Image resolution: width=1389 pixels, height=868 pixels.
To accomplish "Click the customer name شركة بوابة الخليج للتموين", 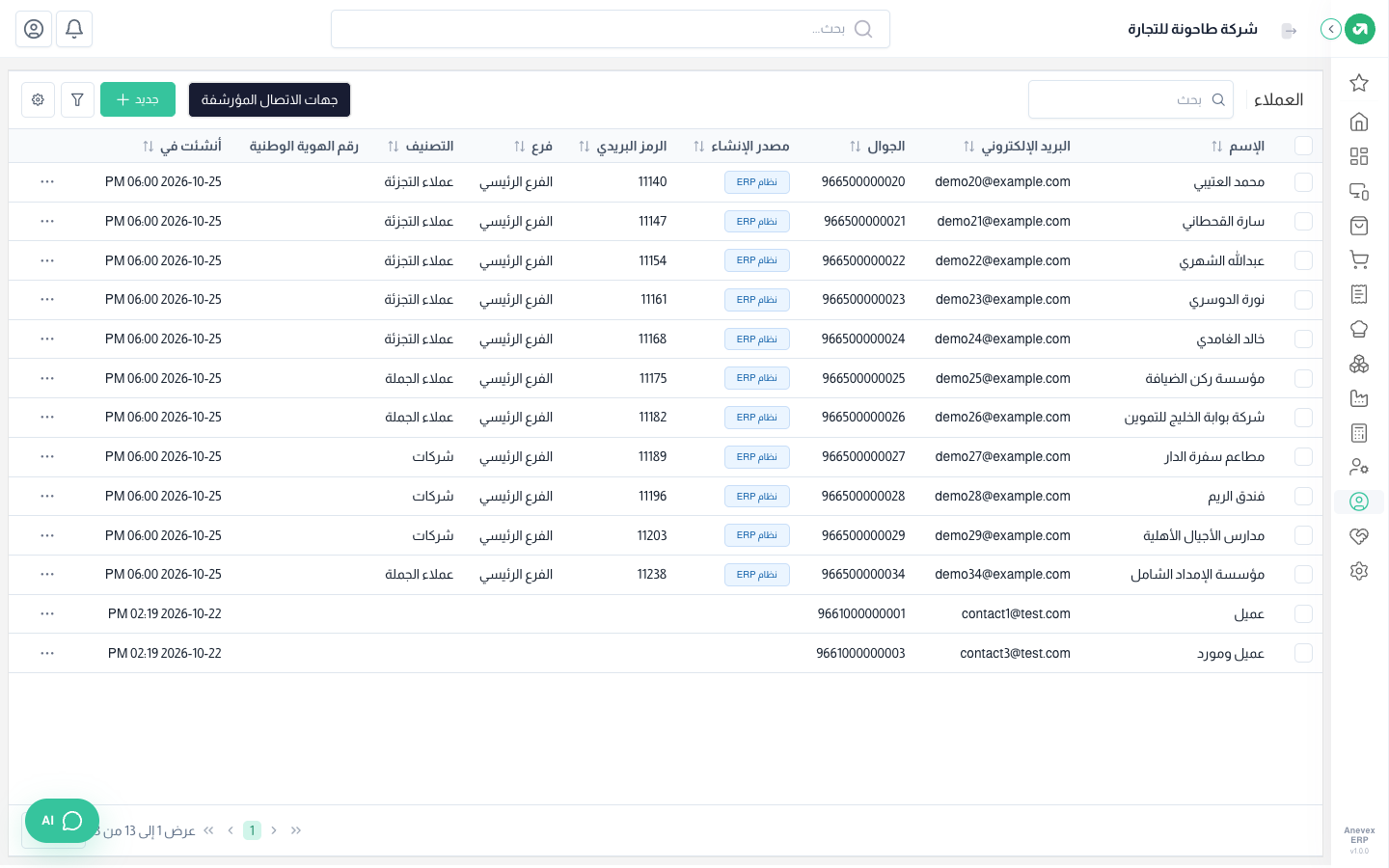I will point(1194,418).
